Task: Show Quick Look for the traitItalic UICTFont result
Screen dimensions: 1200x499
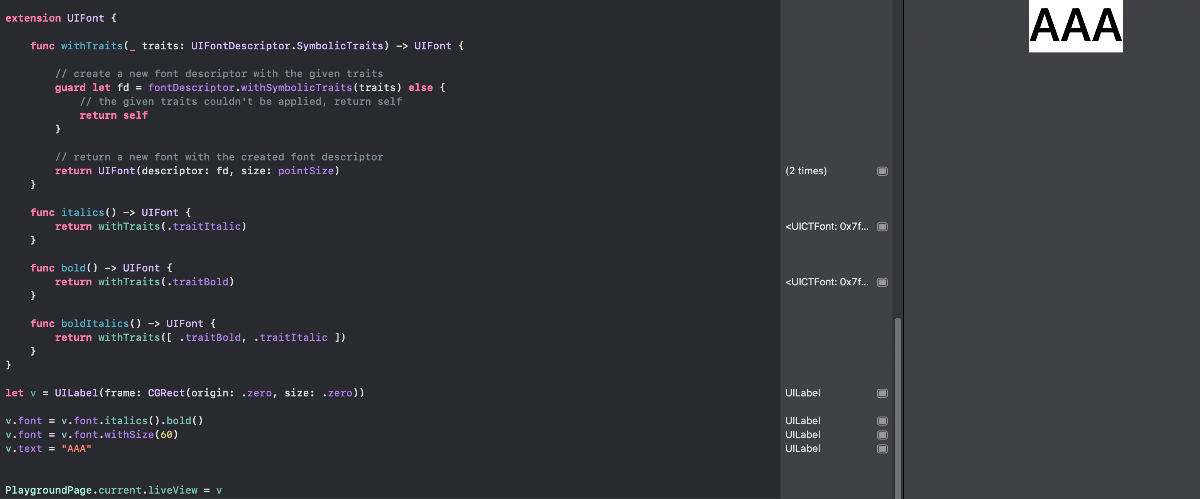Action: pos(882,227)
